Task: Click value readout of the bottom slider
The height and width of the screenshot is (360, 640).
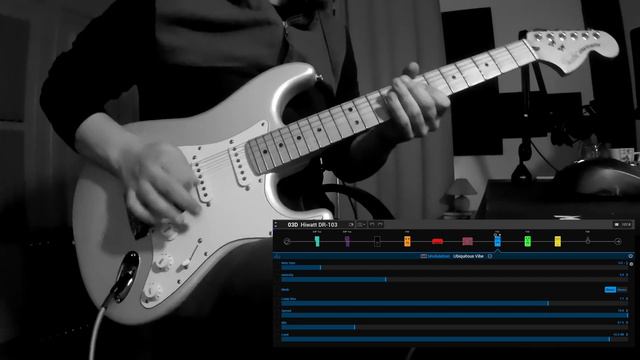Action: (x=619, y=335)
